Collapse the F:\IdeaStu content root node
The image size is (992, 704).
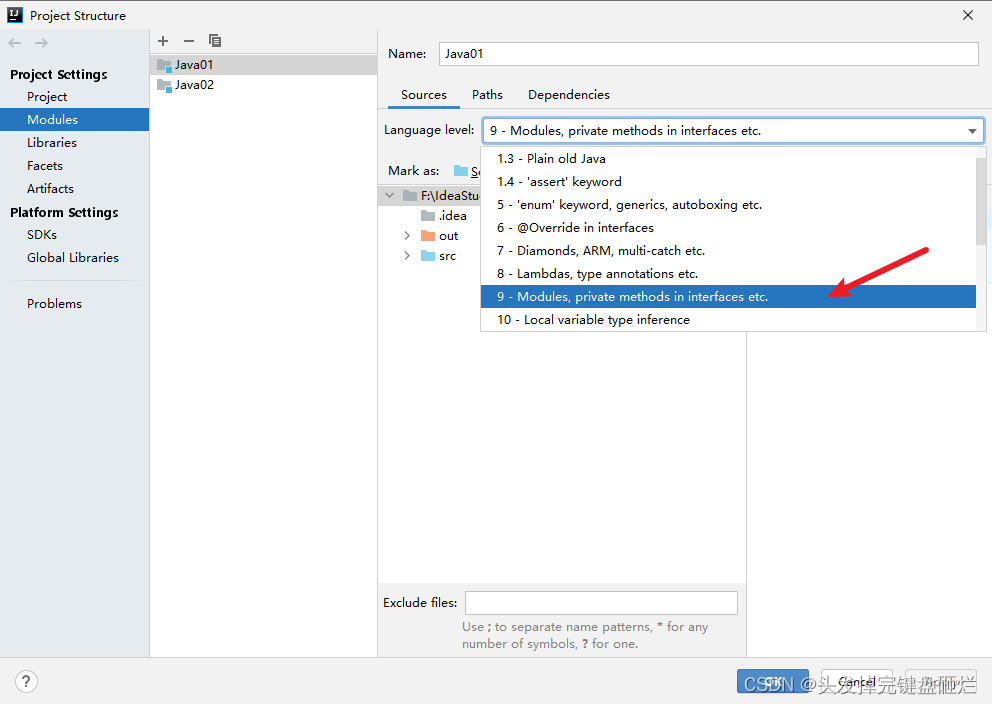click(390, 195)
